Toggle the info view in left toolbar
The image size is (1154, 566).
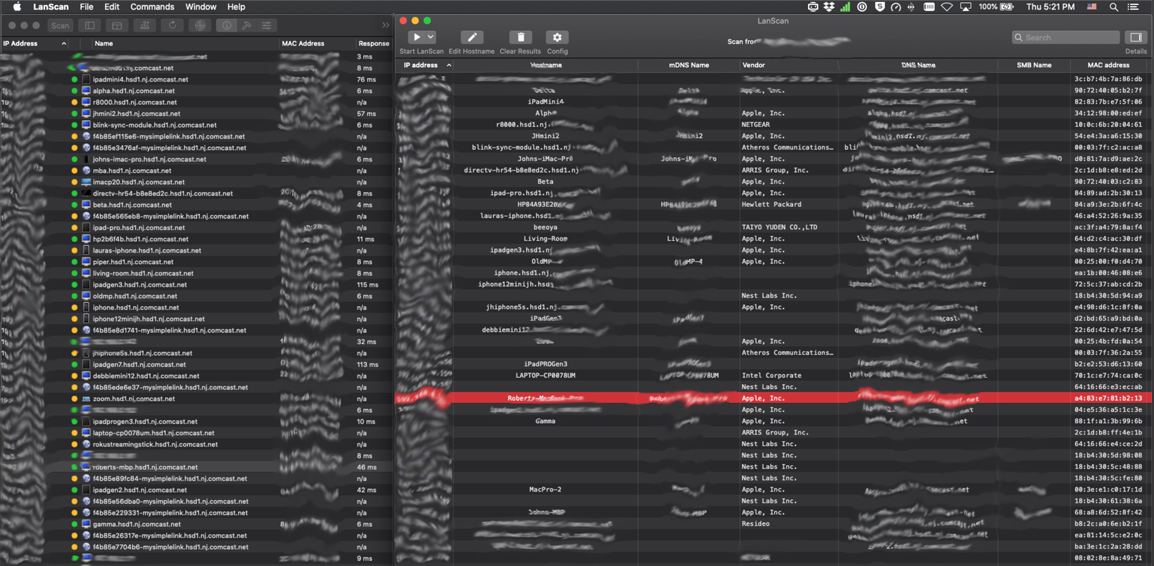(x=227, y=25)
